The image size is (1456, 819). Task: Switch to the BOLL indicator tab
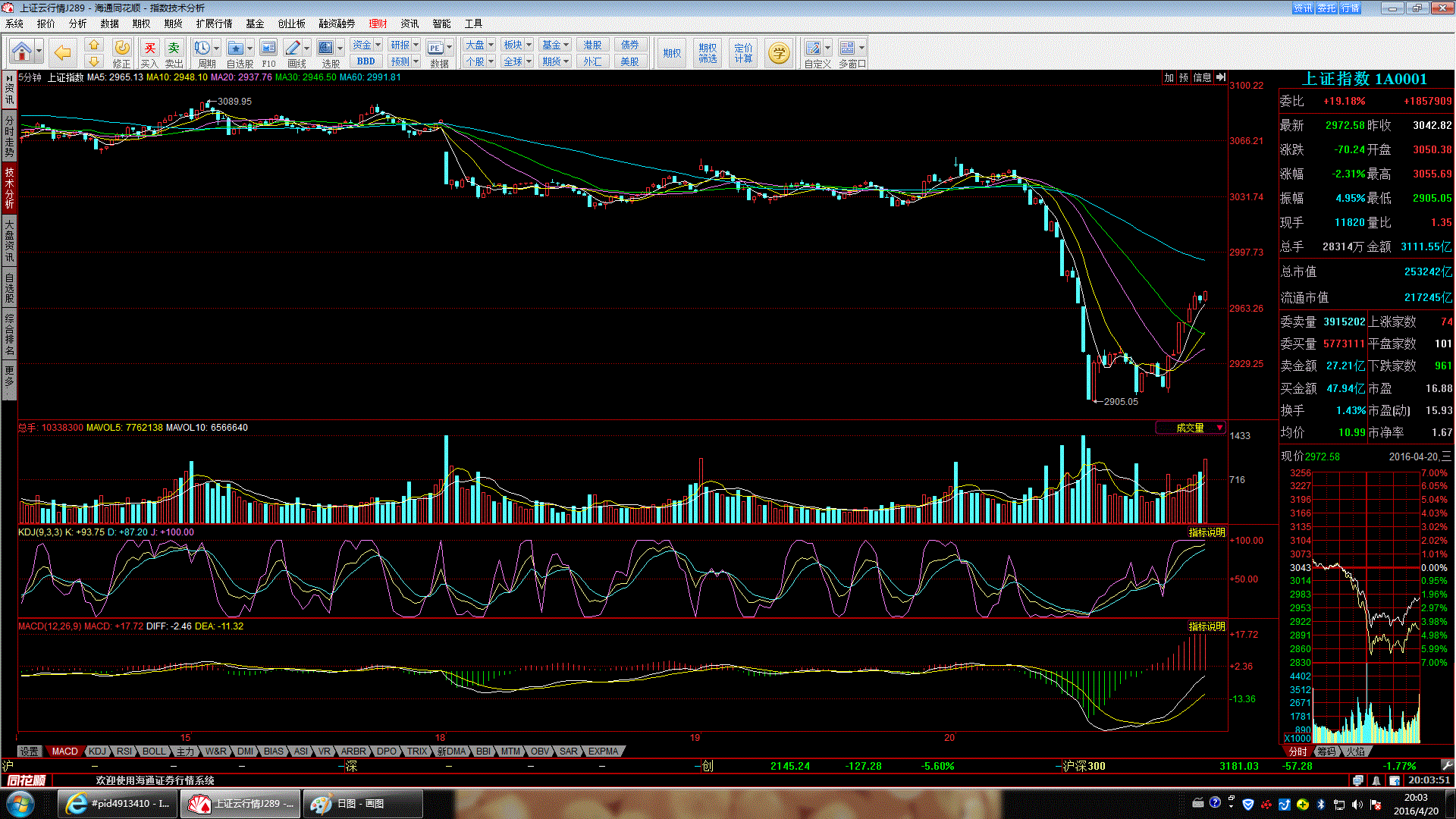(x=154, y=752)
